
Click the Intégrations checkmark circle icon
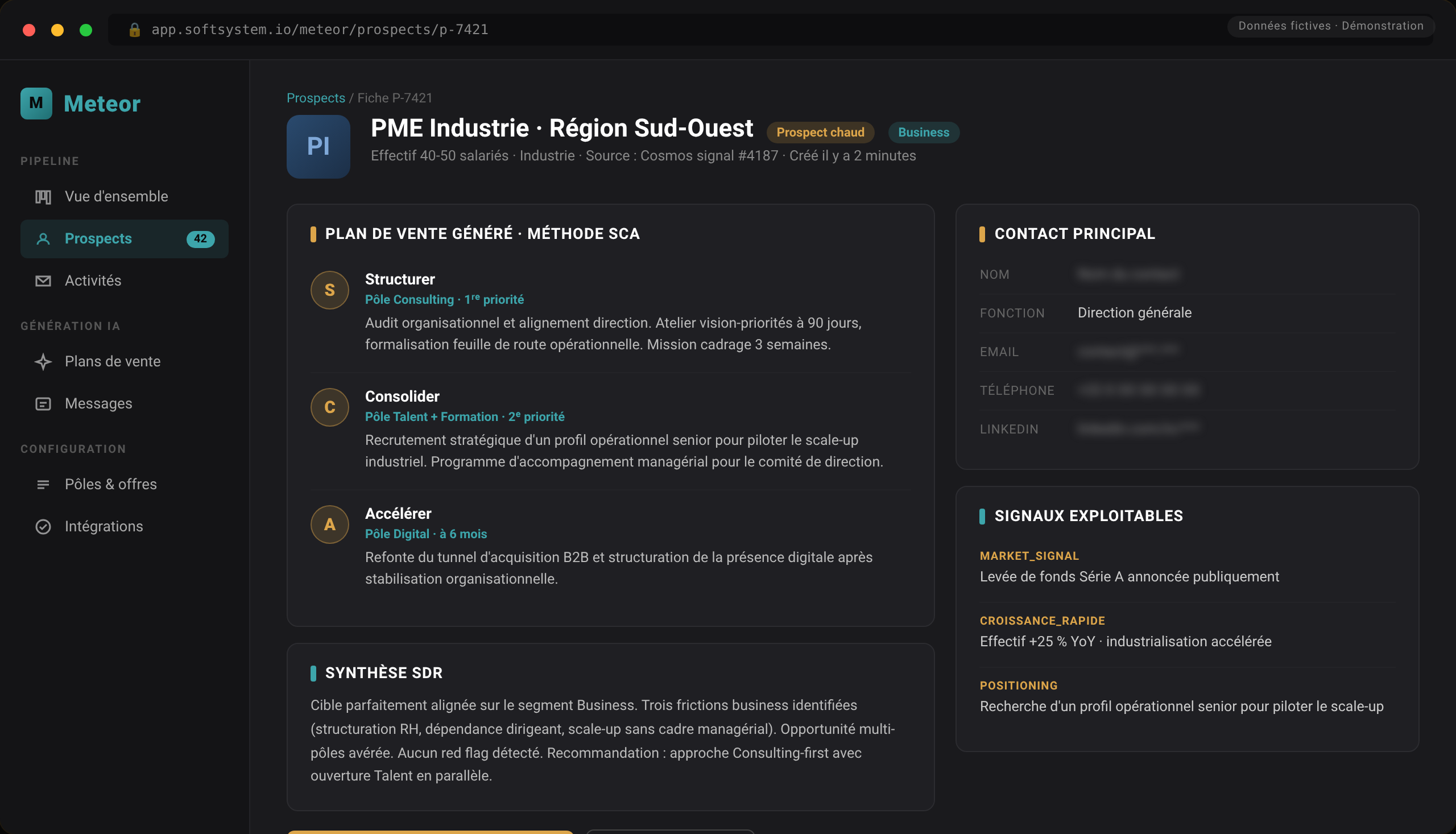[43, 526]
